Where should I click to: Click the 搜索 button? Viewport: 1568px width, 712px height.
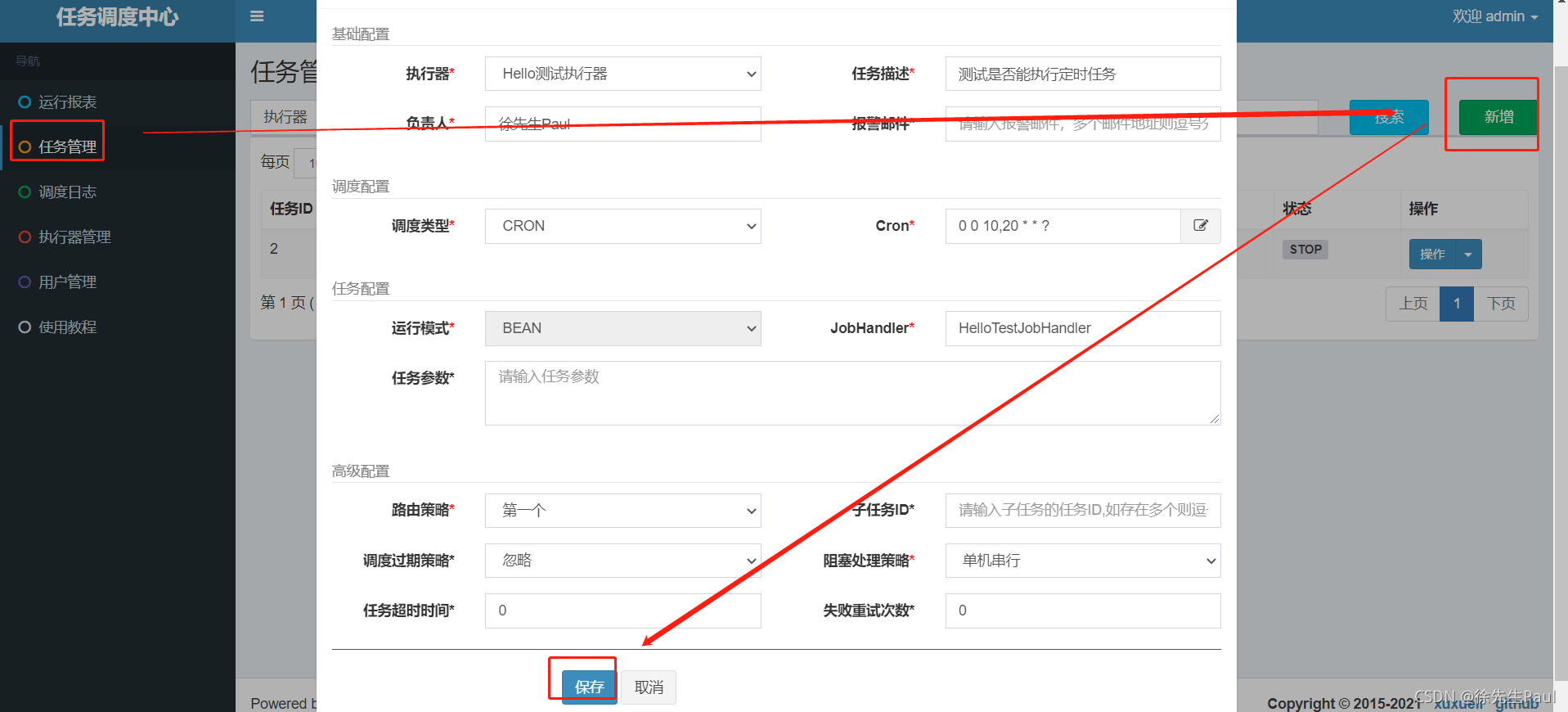[1389, 117]
